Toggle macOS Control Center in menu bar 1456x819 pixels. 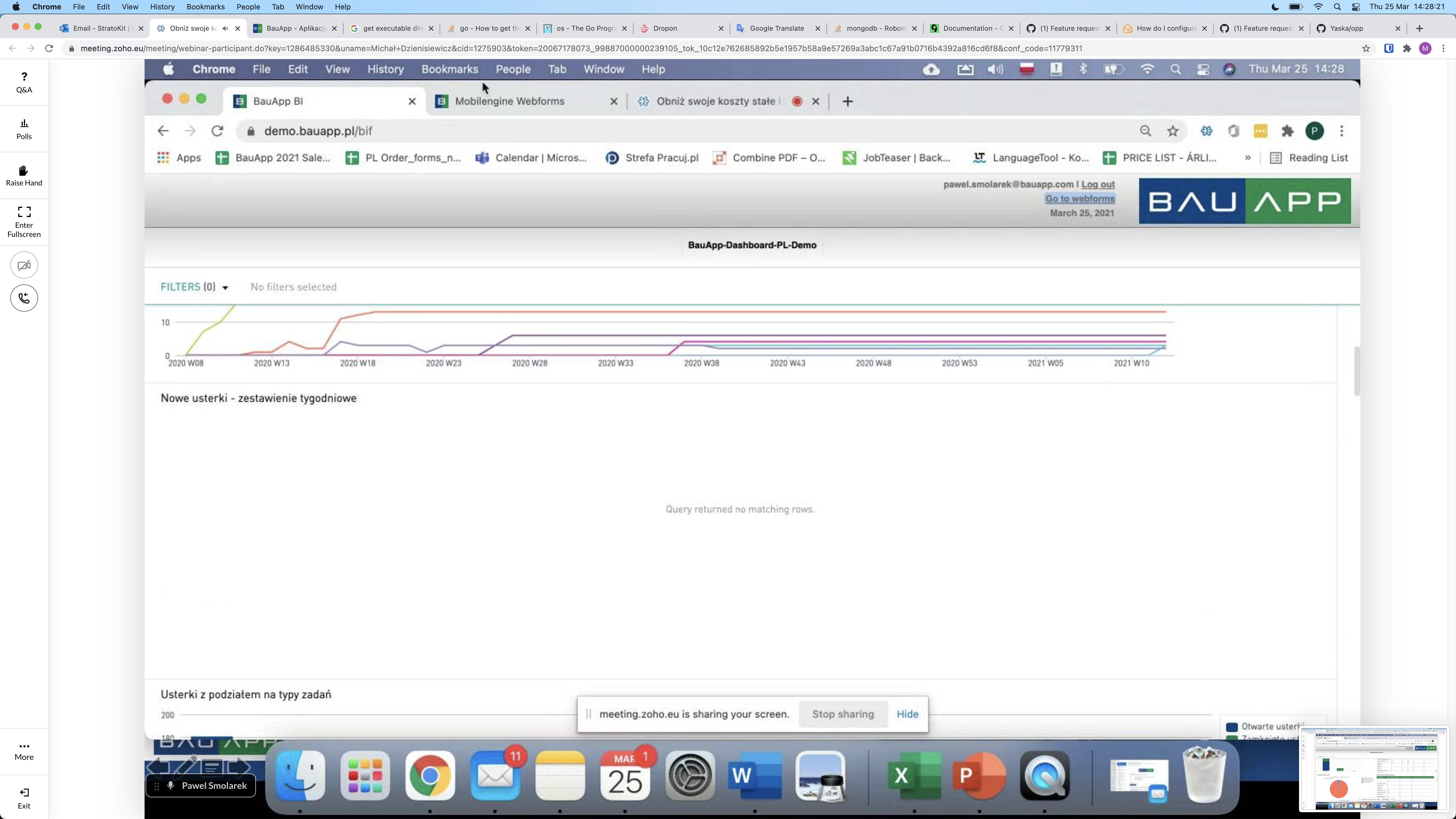point(1356,7)
